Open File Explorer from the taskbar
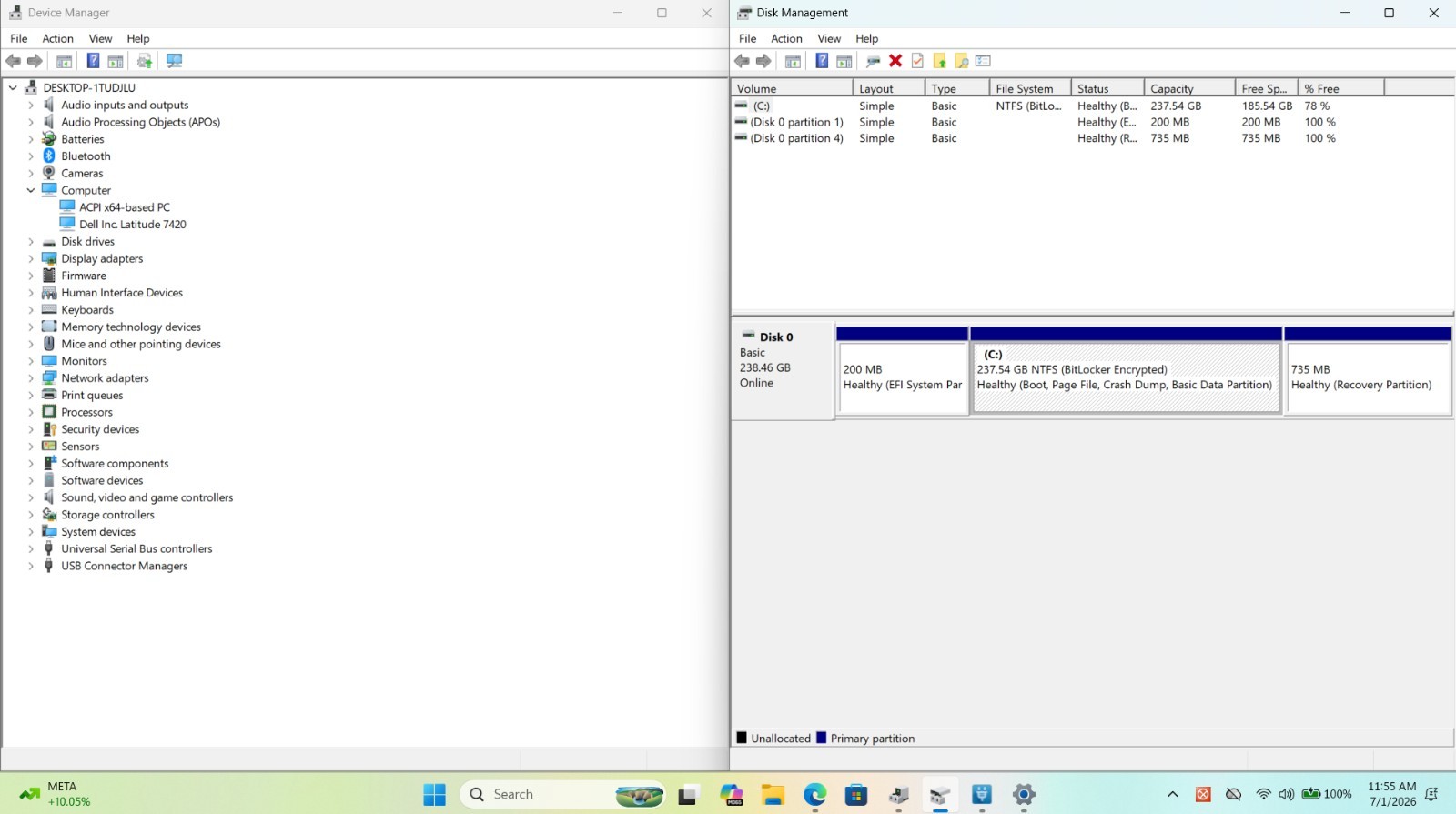The width and height of the screenshot is (1456, 814). pos(773,795)
